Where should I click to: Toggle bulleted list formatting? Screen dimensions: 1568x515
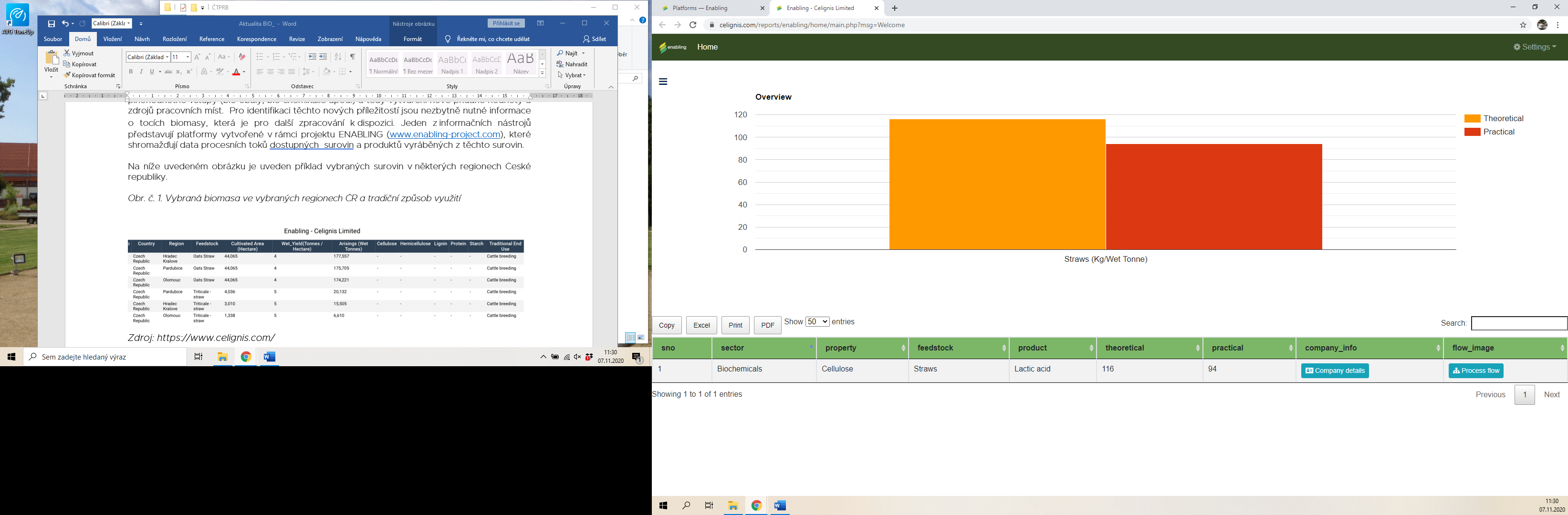click(259, 57)
